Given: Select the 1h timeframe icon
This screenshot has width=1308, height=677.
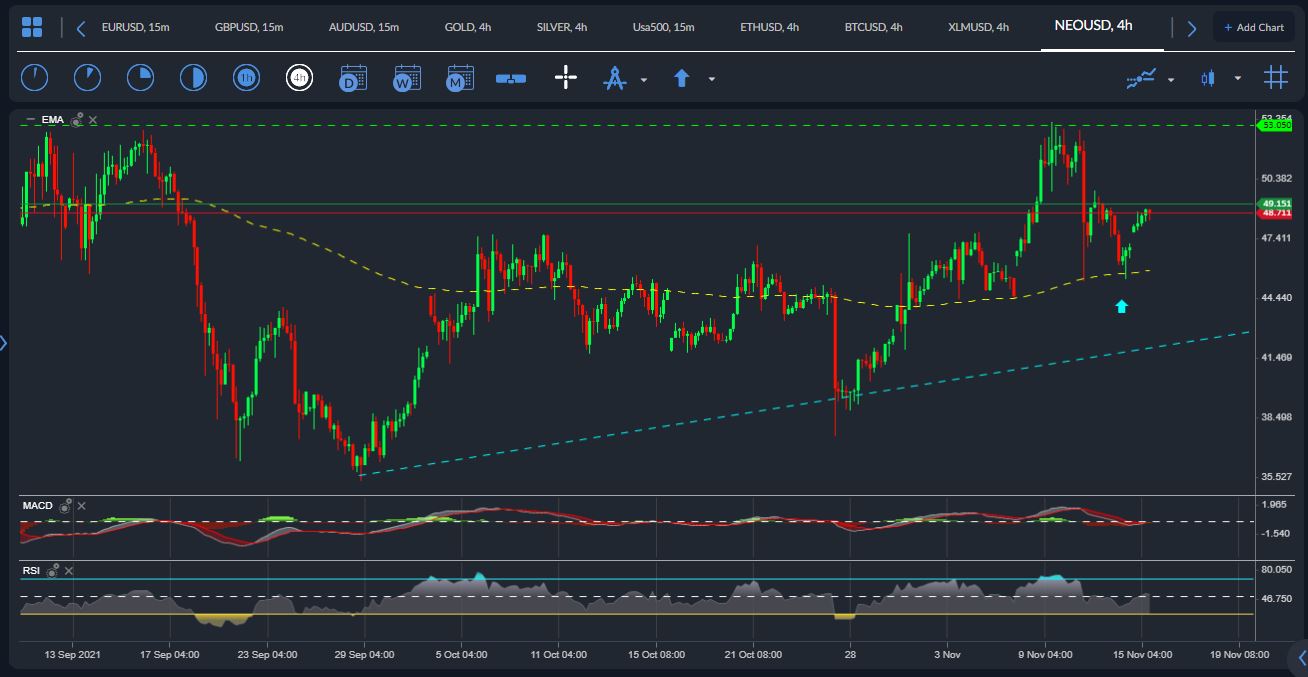Looking at the screenshot, I should tap(246, 78).
